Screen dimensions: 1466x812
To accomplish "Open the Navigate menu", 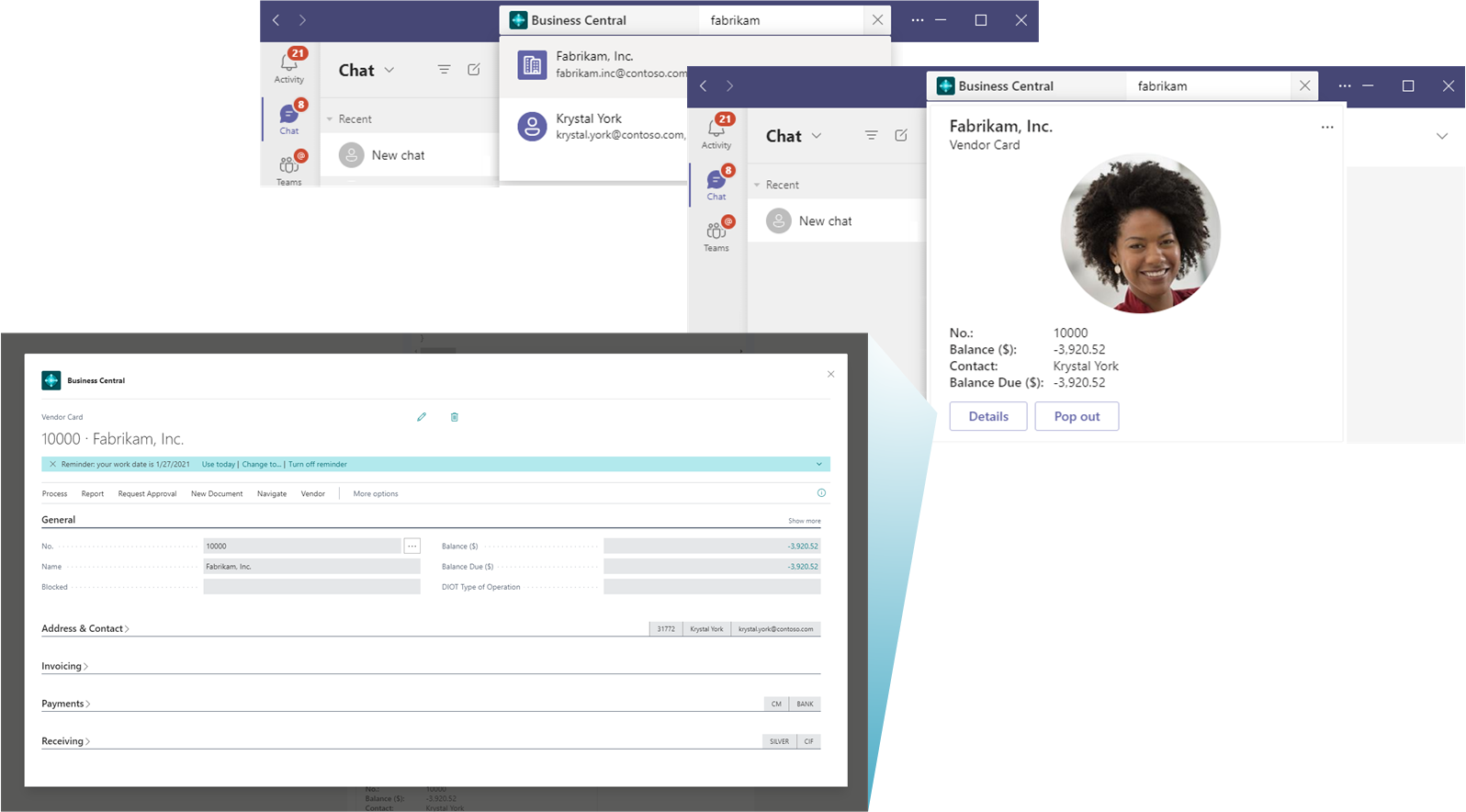I will click(272, 493).
